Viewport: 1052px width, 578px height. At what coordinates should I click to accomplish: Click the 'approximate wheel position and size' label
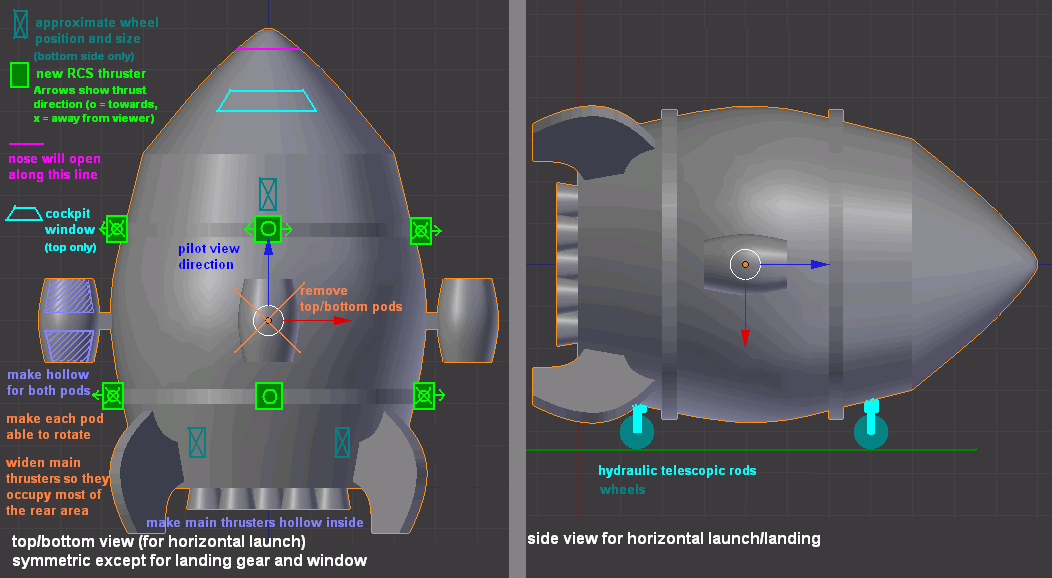click(x=97, y=31)
